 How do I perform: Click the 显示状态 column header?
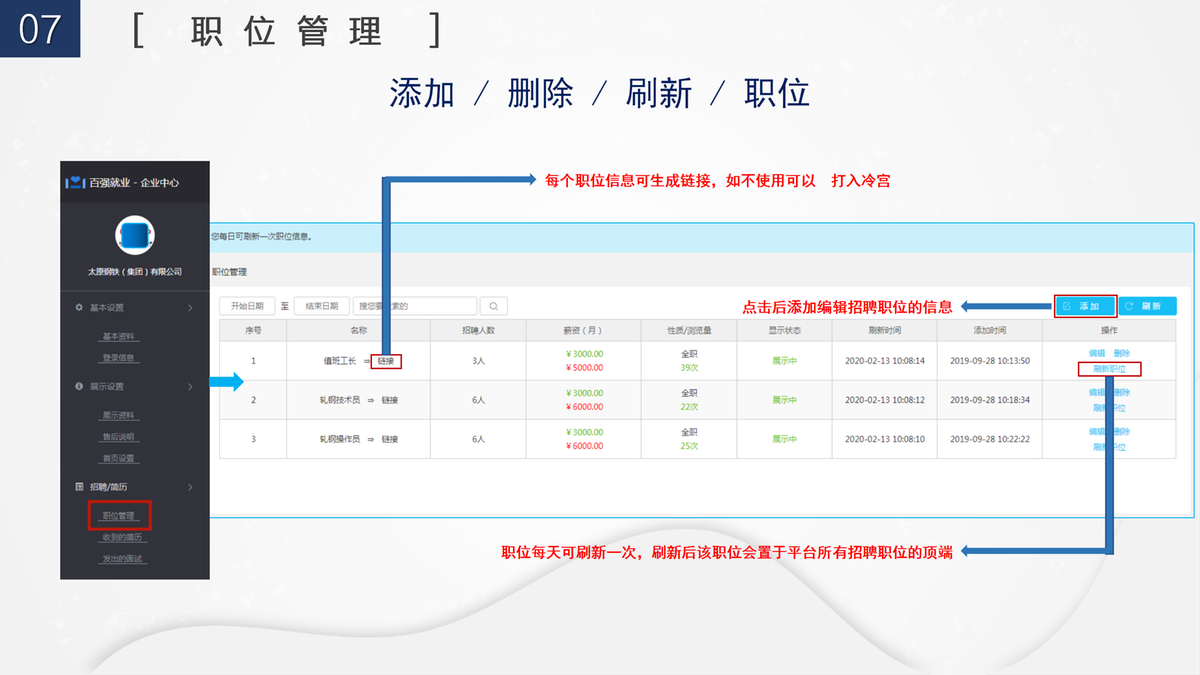click(x=785, y=330)
